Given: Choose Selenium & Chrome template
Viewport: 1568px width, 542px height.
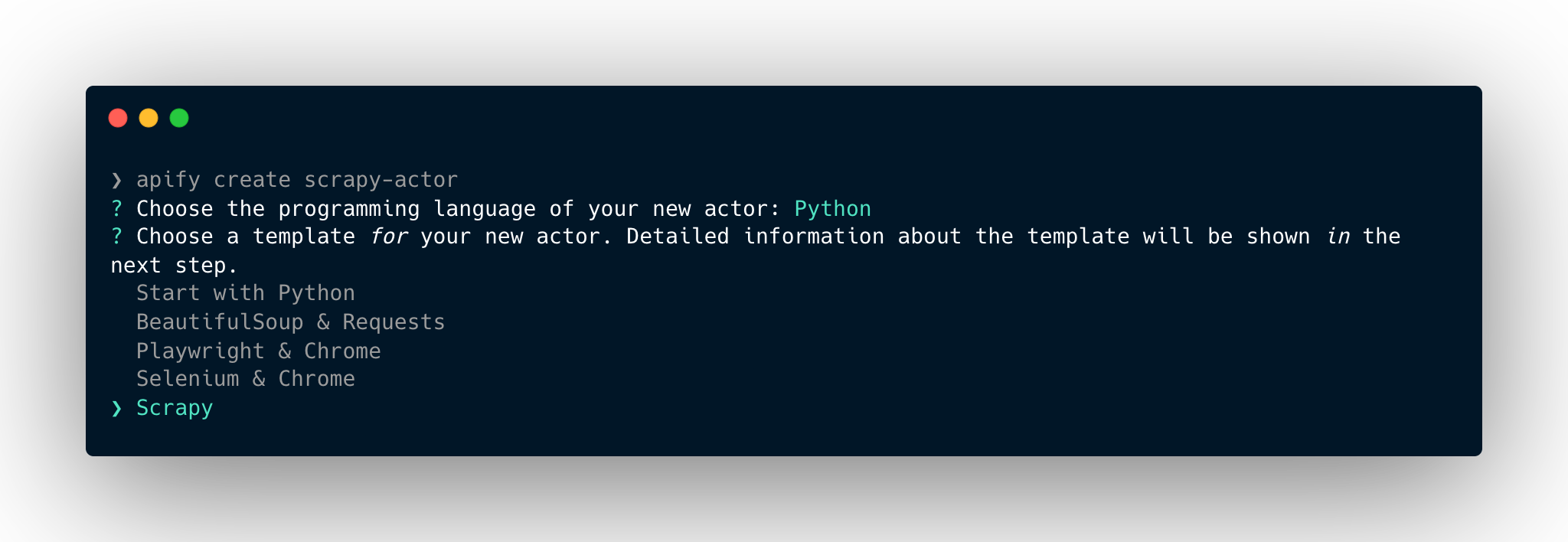Looking at the screenshot, I should point(246,379).
